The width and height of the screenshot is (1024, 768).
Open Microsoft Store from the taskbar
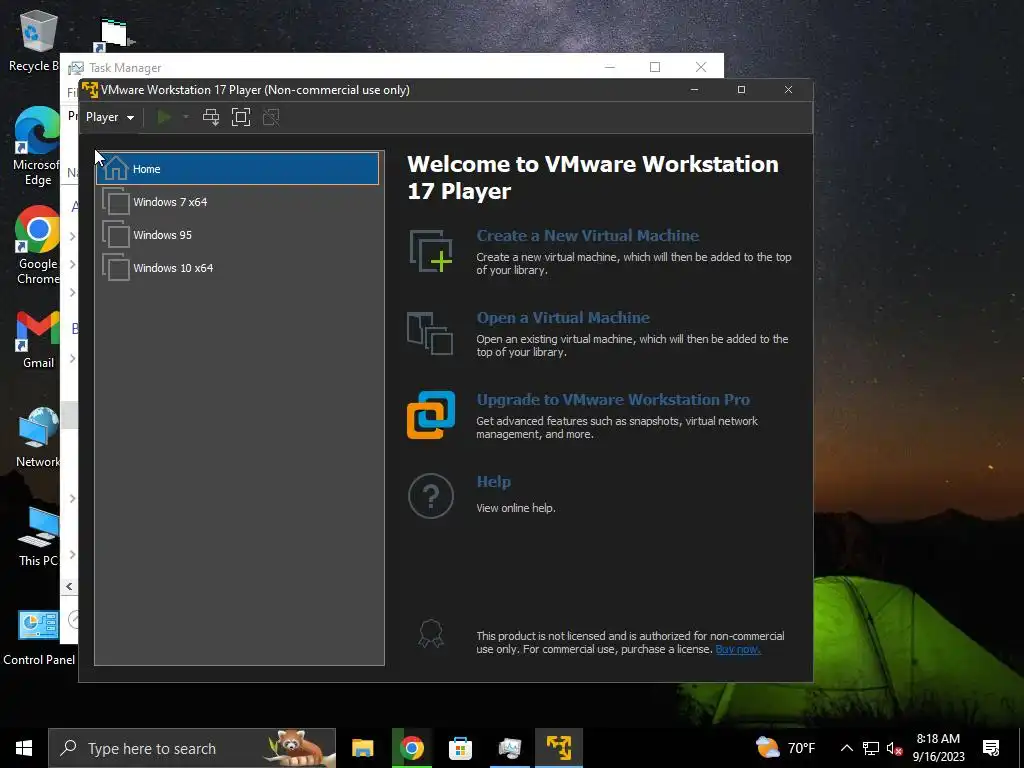460,748
